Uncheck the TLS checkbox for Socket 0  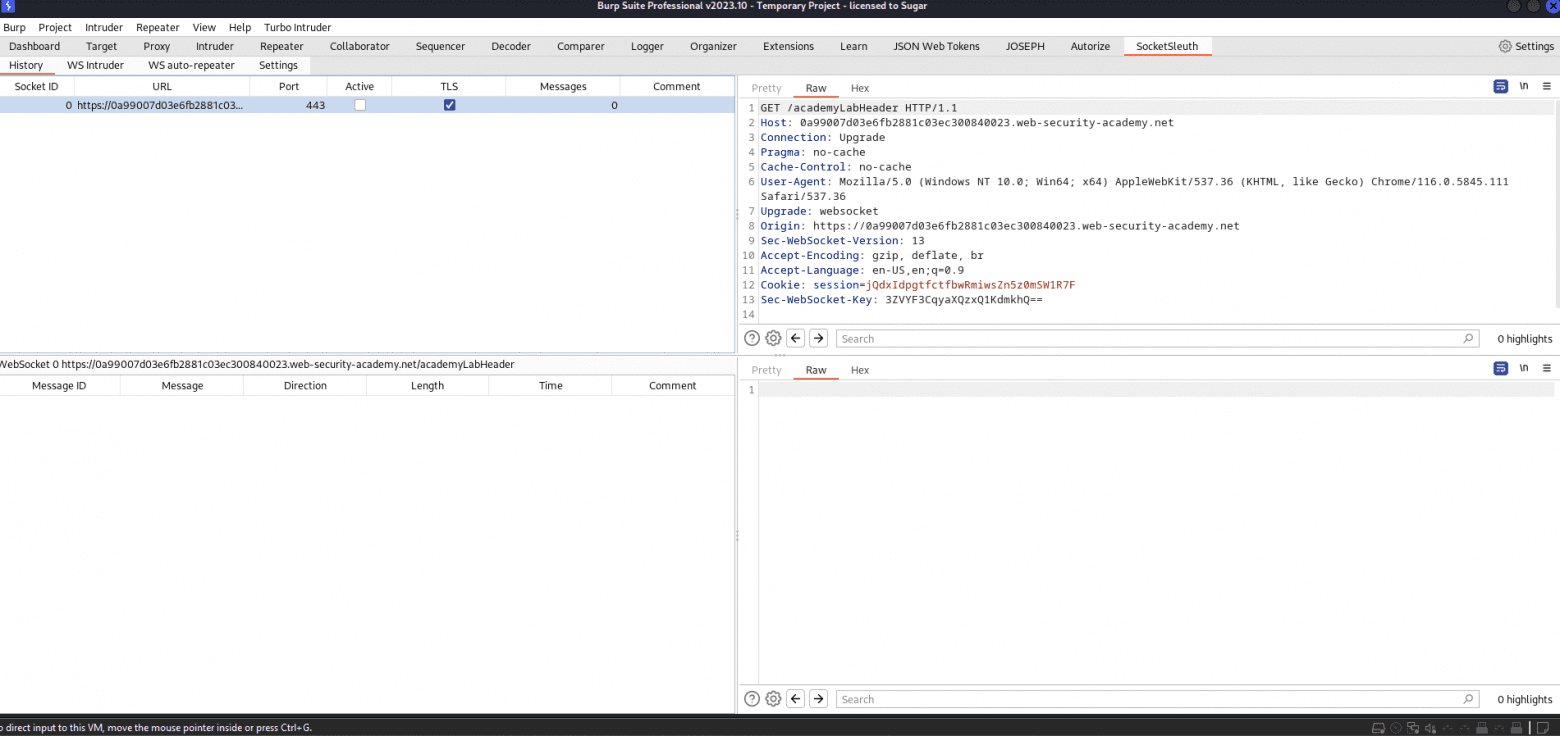449,105
